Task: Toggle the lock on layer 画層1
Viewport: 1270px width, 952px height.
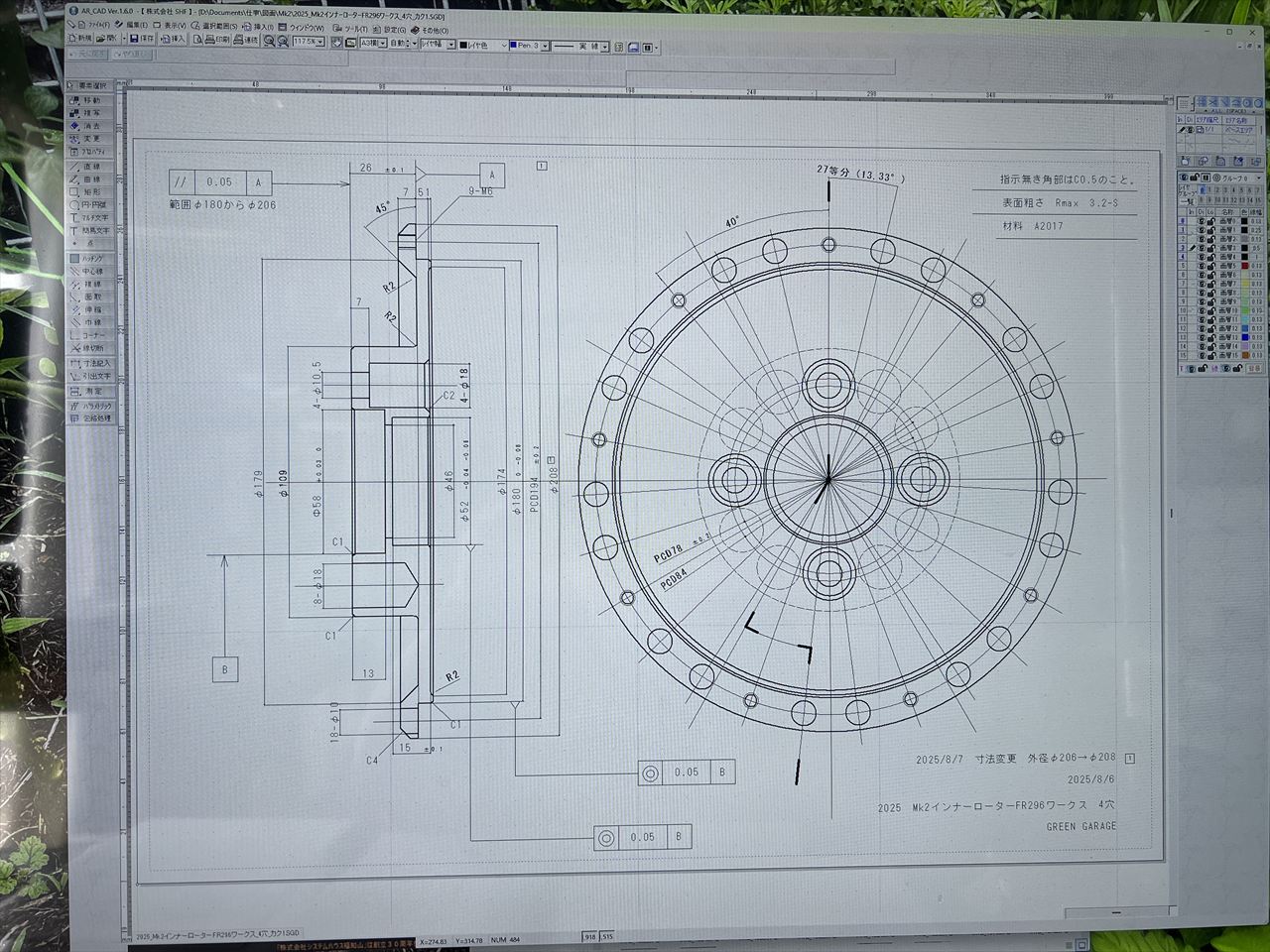Action: pos(1210,230)
